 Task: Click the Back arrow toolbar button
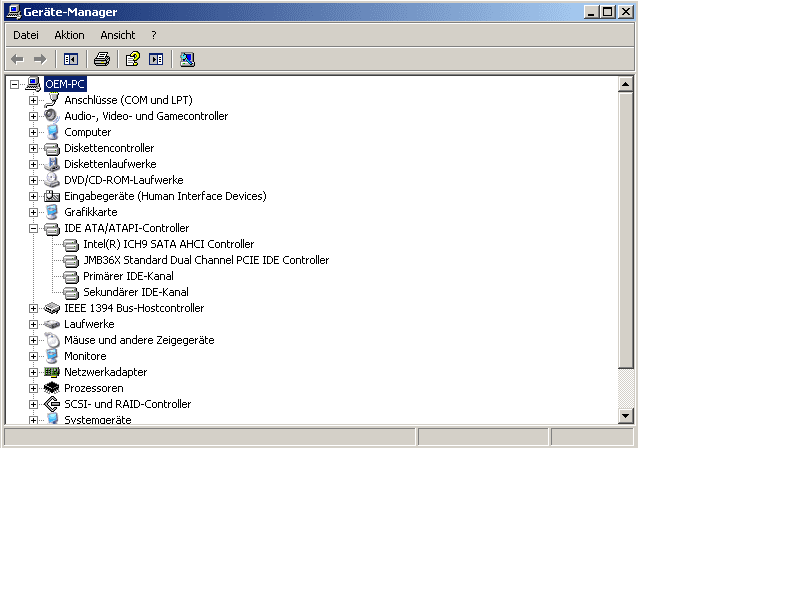tap(17, 60)
